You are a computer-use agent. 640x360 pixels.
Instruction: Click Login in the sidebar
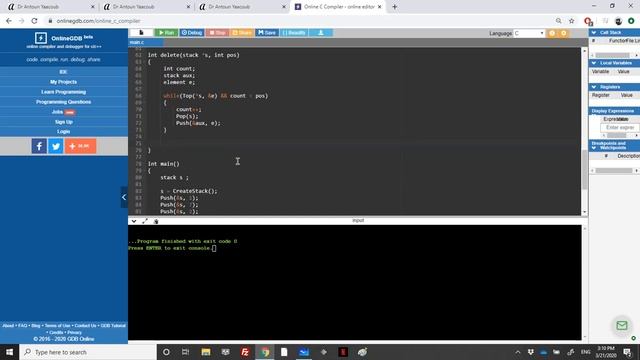click(63, 131)
